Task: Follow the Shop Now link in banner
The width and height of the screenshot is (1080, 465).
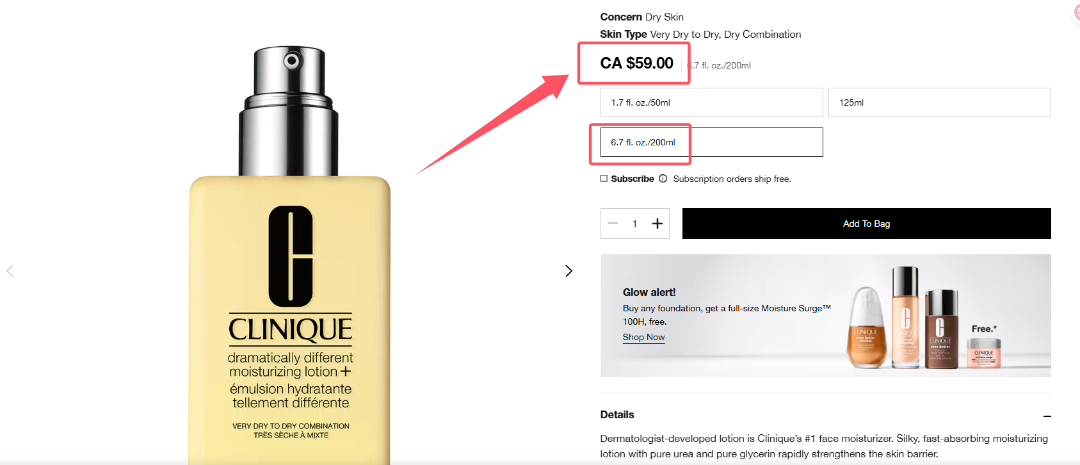Action: tap(643, 338)
